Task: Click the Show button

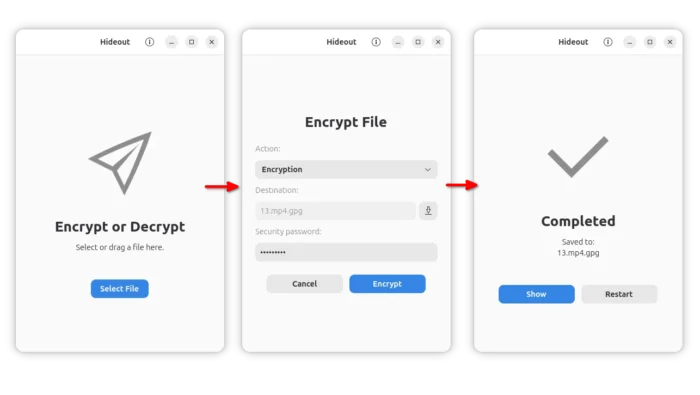Action: 536,294
